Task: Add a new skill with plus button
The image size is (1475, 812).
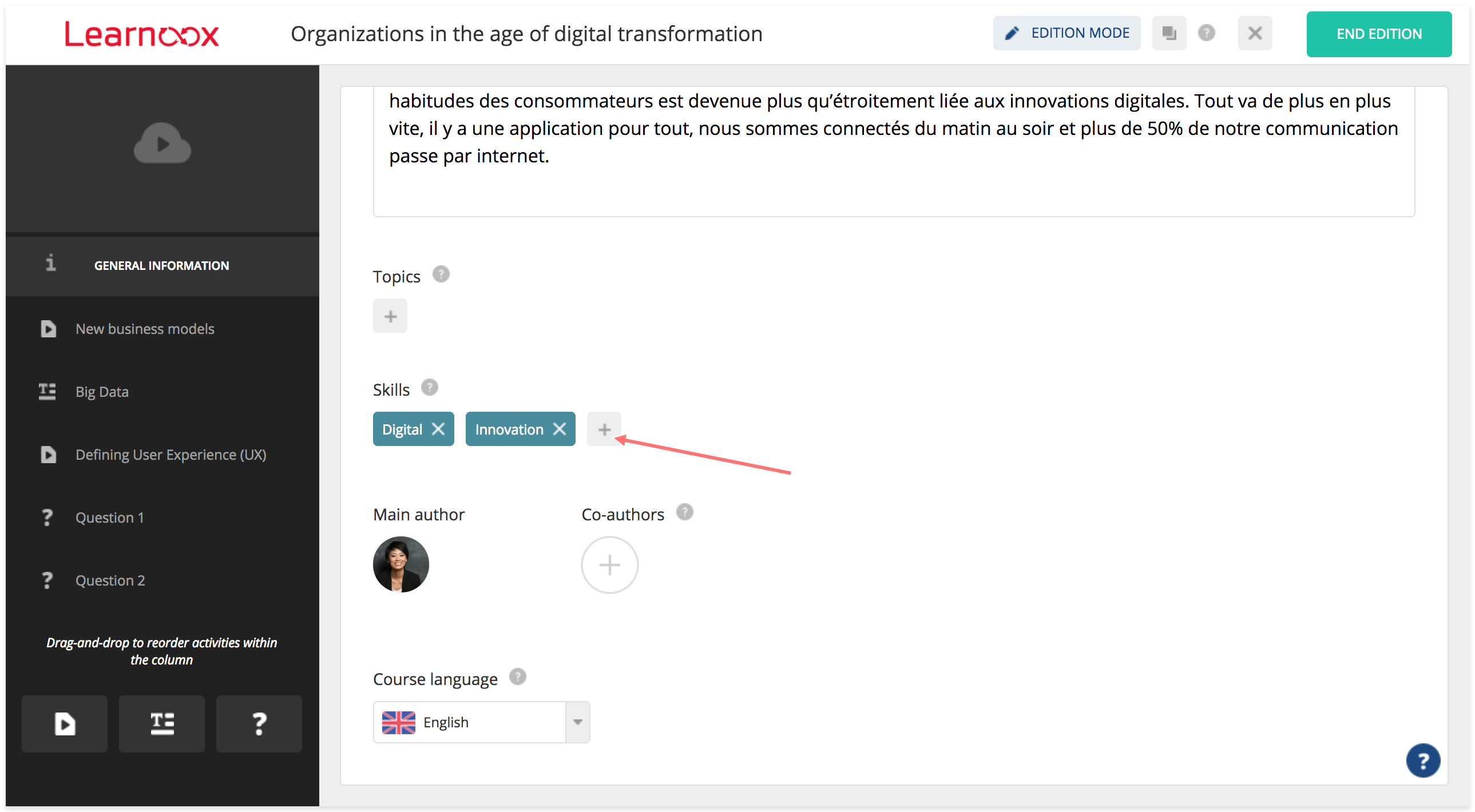Action: coord(604,429)
